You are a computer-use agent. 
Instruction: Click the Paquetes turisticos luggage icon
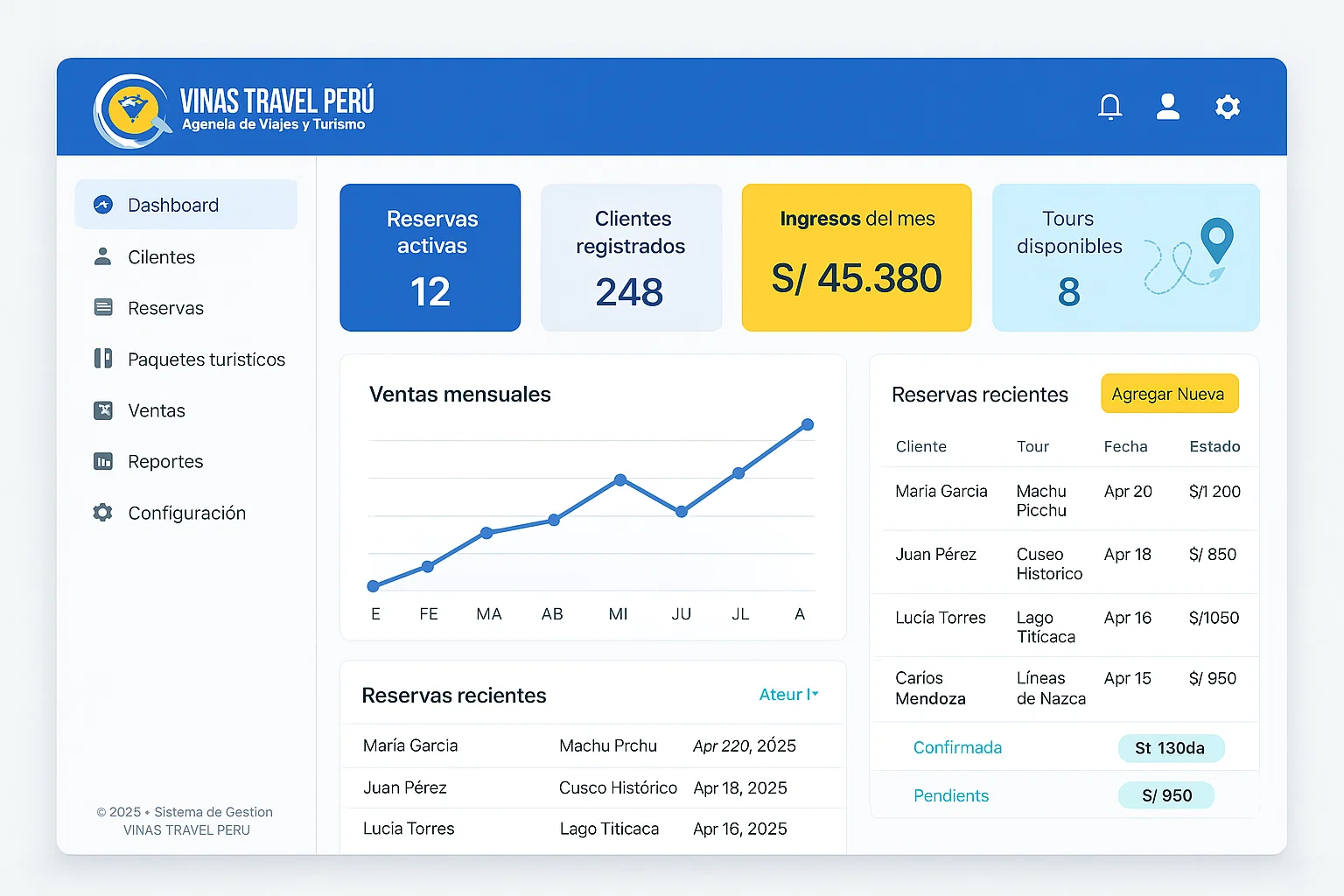[x=102, y=359]
